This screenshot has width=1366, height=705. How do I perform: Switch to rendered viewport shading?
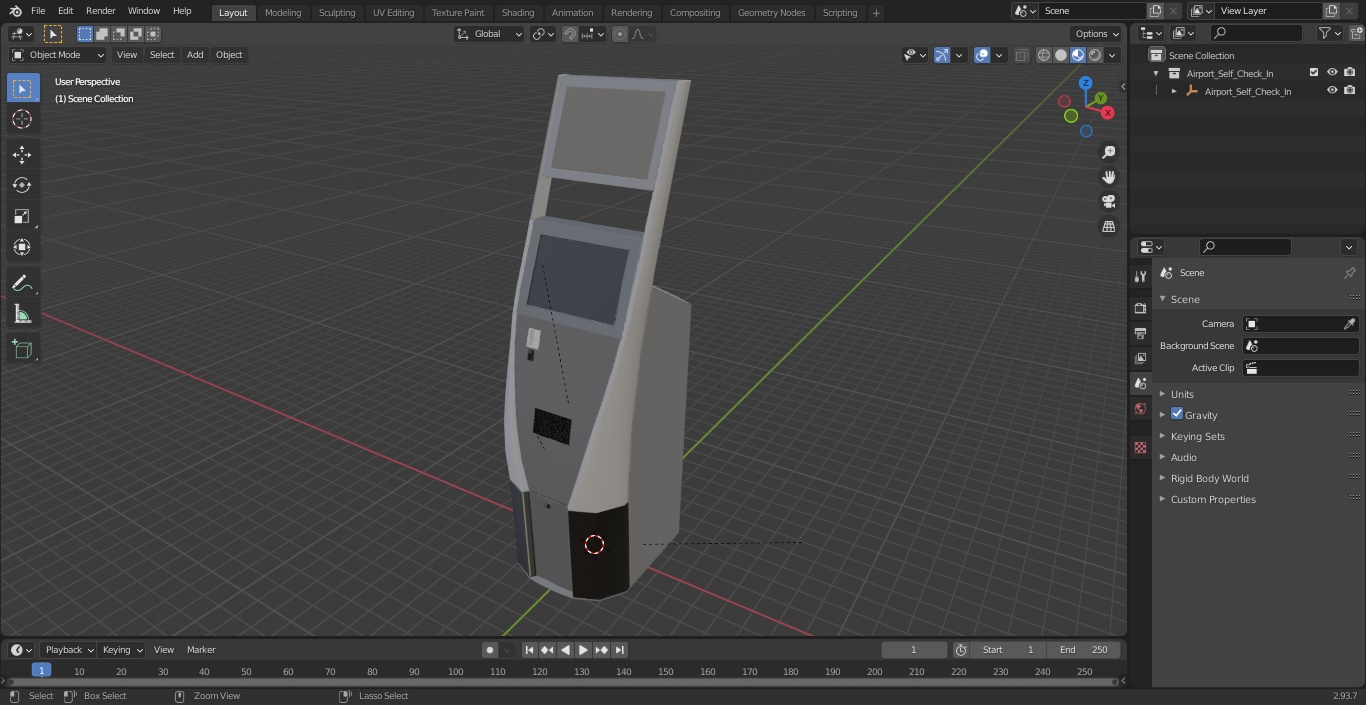[1095, 55]
